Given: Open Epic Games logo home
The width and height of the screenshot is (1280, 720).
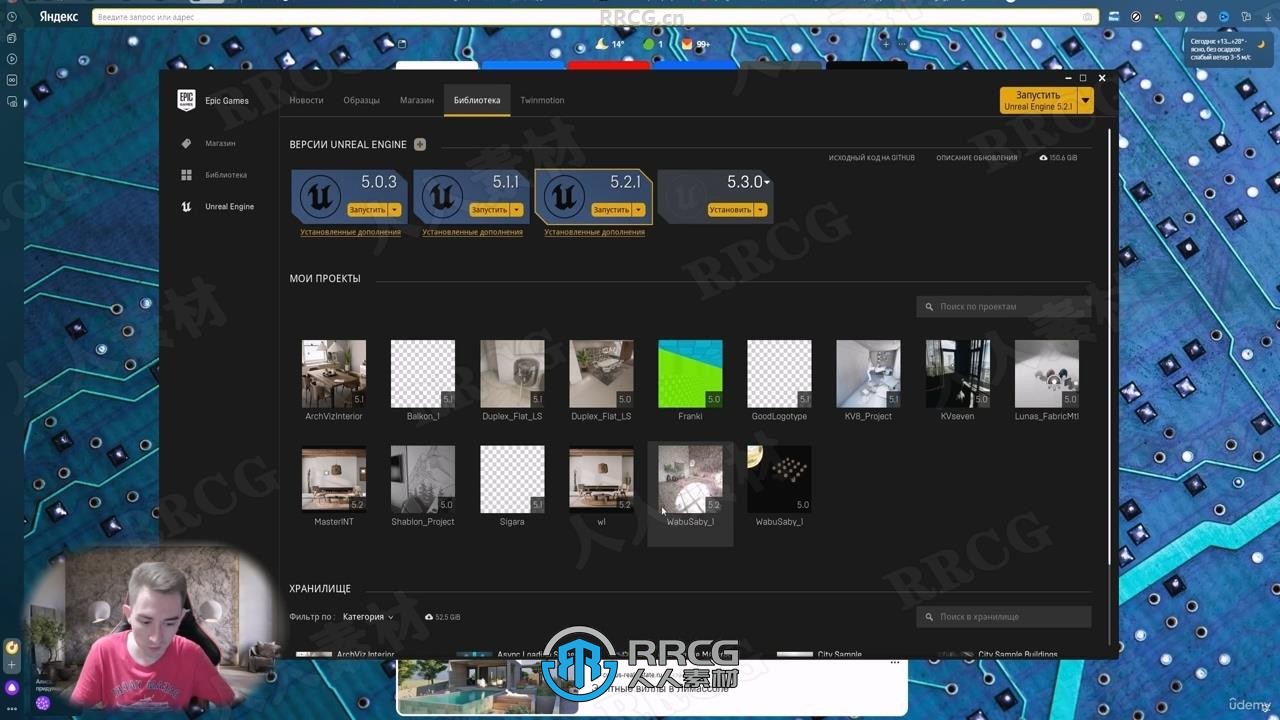Looking at the screenshot, I should [186, 100].
